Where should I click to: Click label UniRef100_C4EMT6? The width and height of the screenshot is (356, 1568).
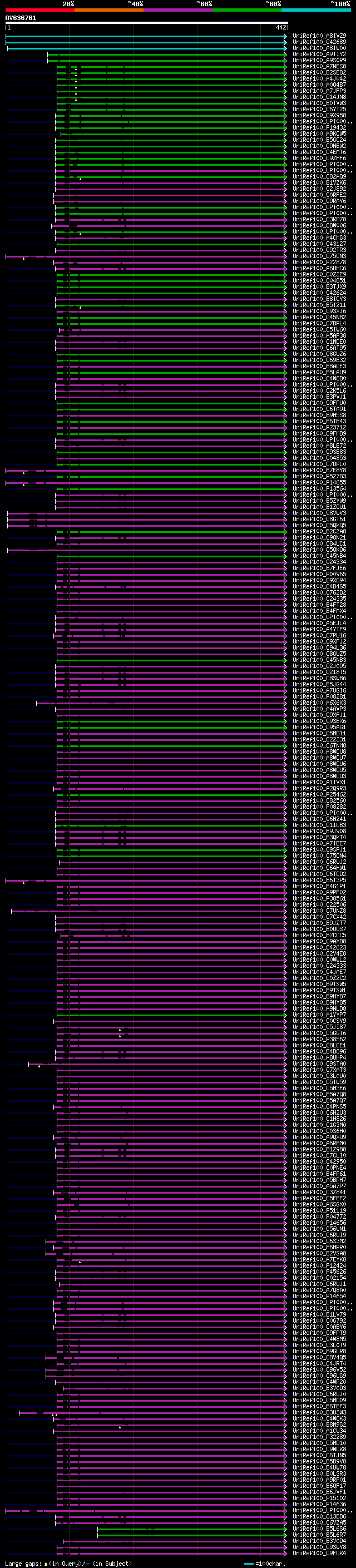coord(319,152)
